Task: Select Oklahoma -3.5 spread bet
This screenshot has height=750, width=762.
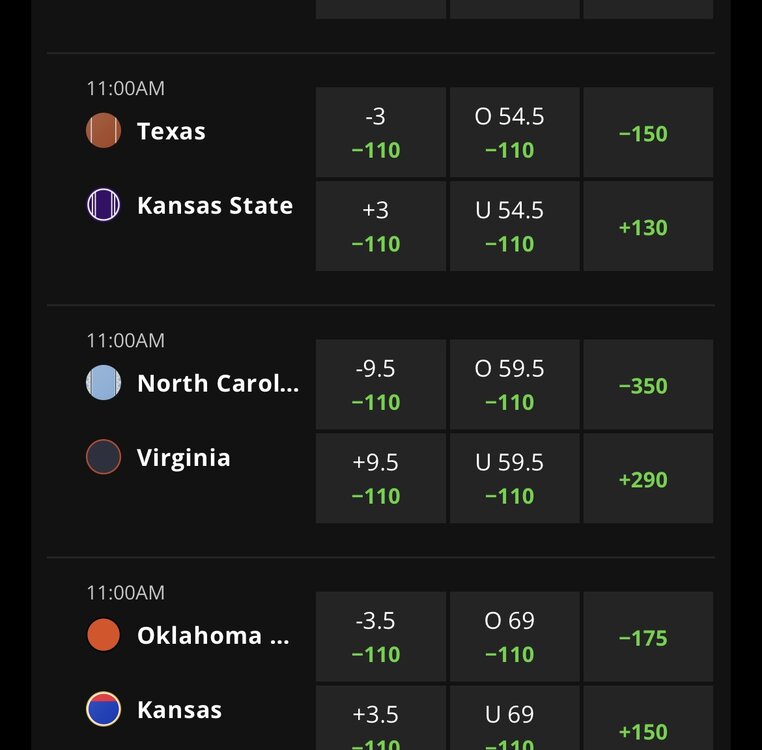Action: coord(381,636)
